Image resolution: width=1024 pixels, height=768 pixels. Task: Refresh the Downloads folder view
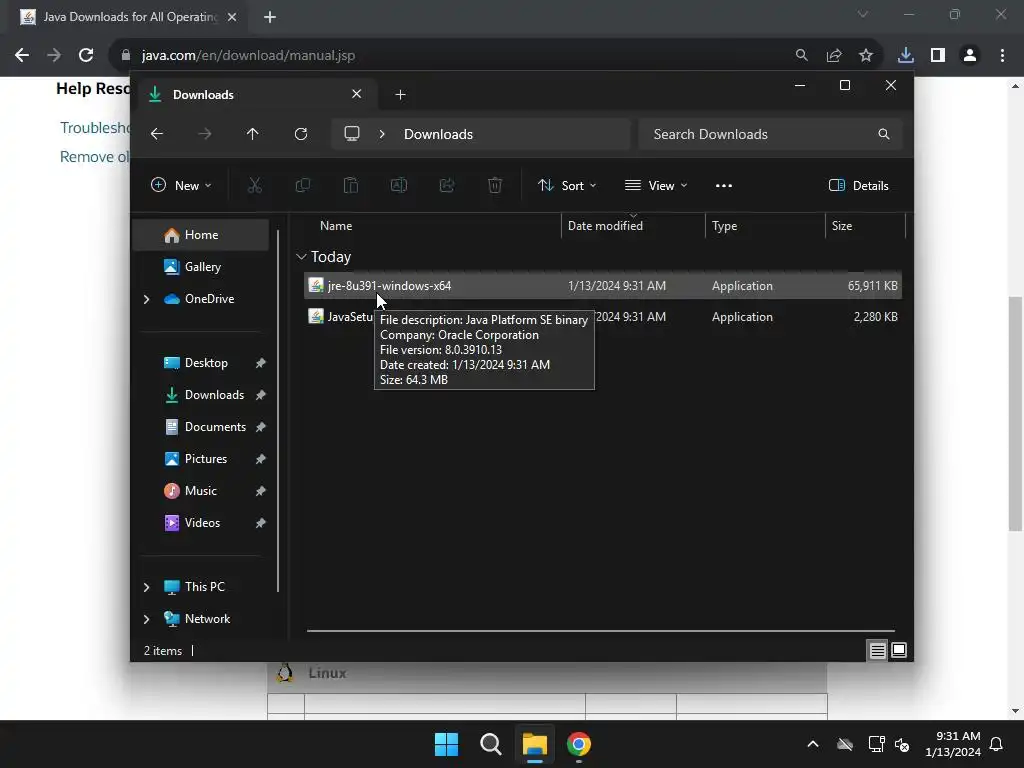tap(301, 134)
